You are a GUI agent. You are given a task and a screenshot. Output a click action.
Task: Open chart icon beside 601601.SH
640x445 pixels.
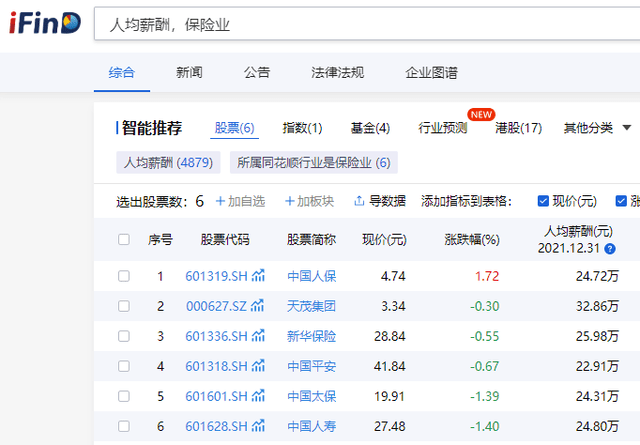(x=258, y=396)
